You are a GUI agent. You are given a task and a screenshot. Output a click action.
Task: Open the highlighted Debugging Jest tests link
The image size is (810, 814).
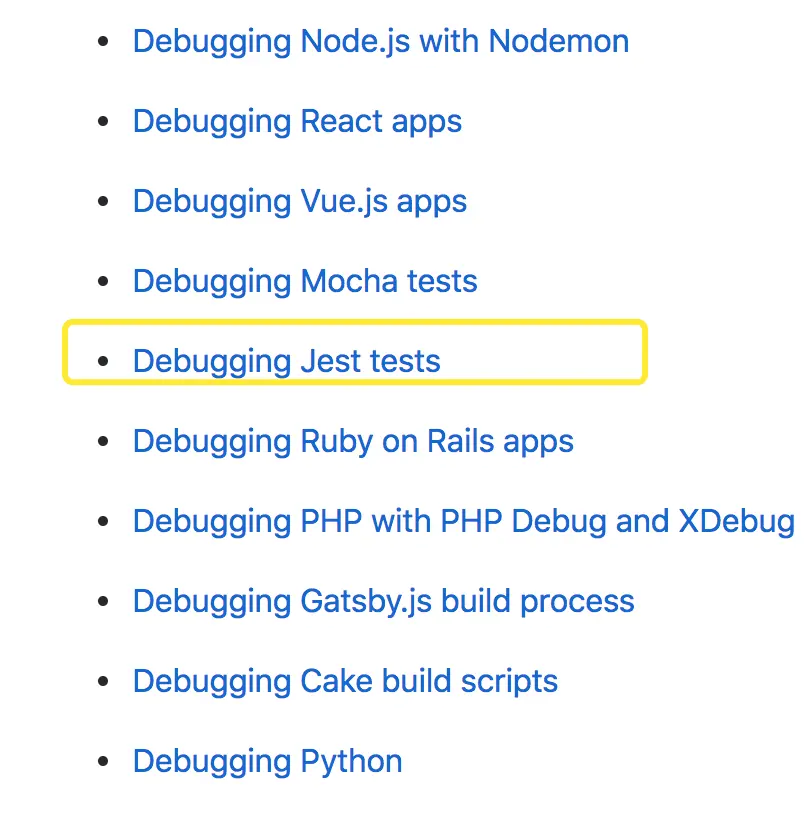click(287, 361)
